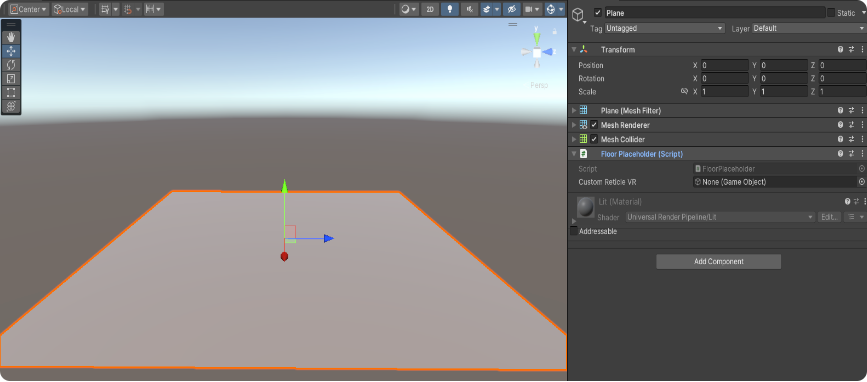Toggle scene effects icon
The image size is (867, 382).
pyautogui.click(x=487, y=9)
